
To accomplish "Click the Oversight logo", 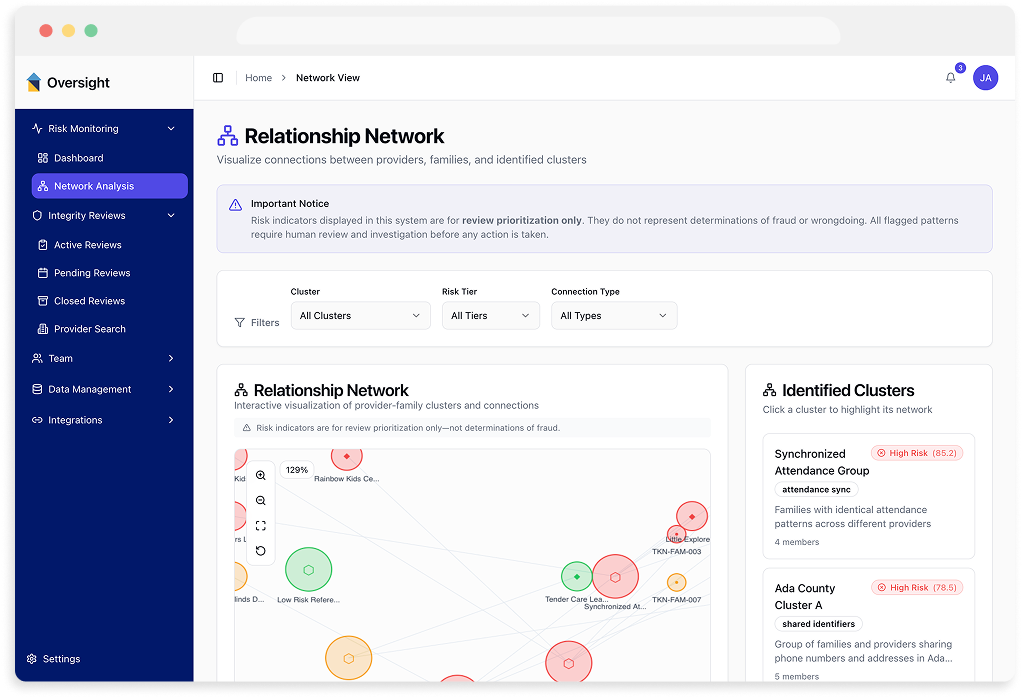I will coord(66,82).
